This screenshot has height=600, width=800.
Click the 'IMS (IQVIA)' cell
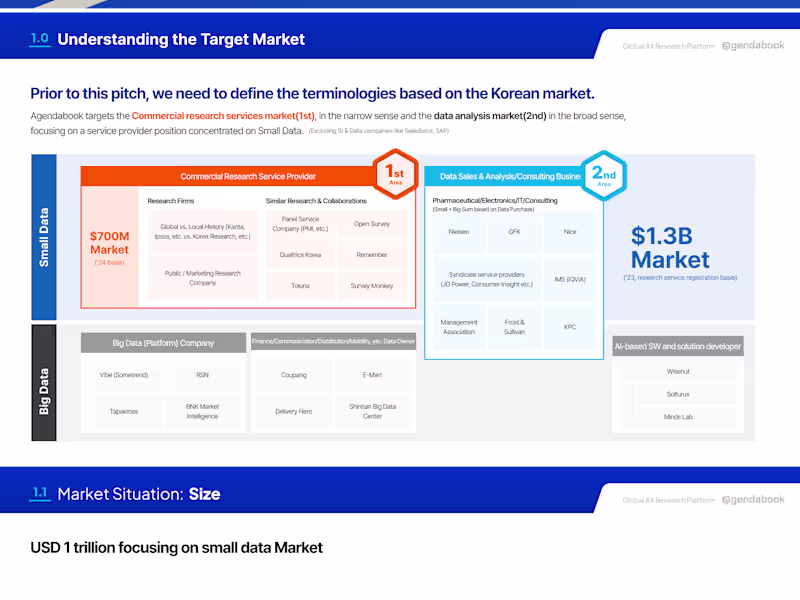tap(570, 280)
